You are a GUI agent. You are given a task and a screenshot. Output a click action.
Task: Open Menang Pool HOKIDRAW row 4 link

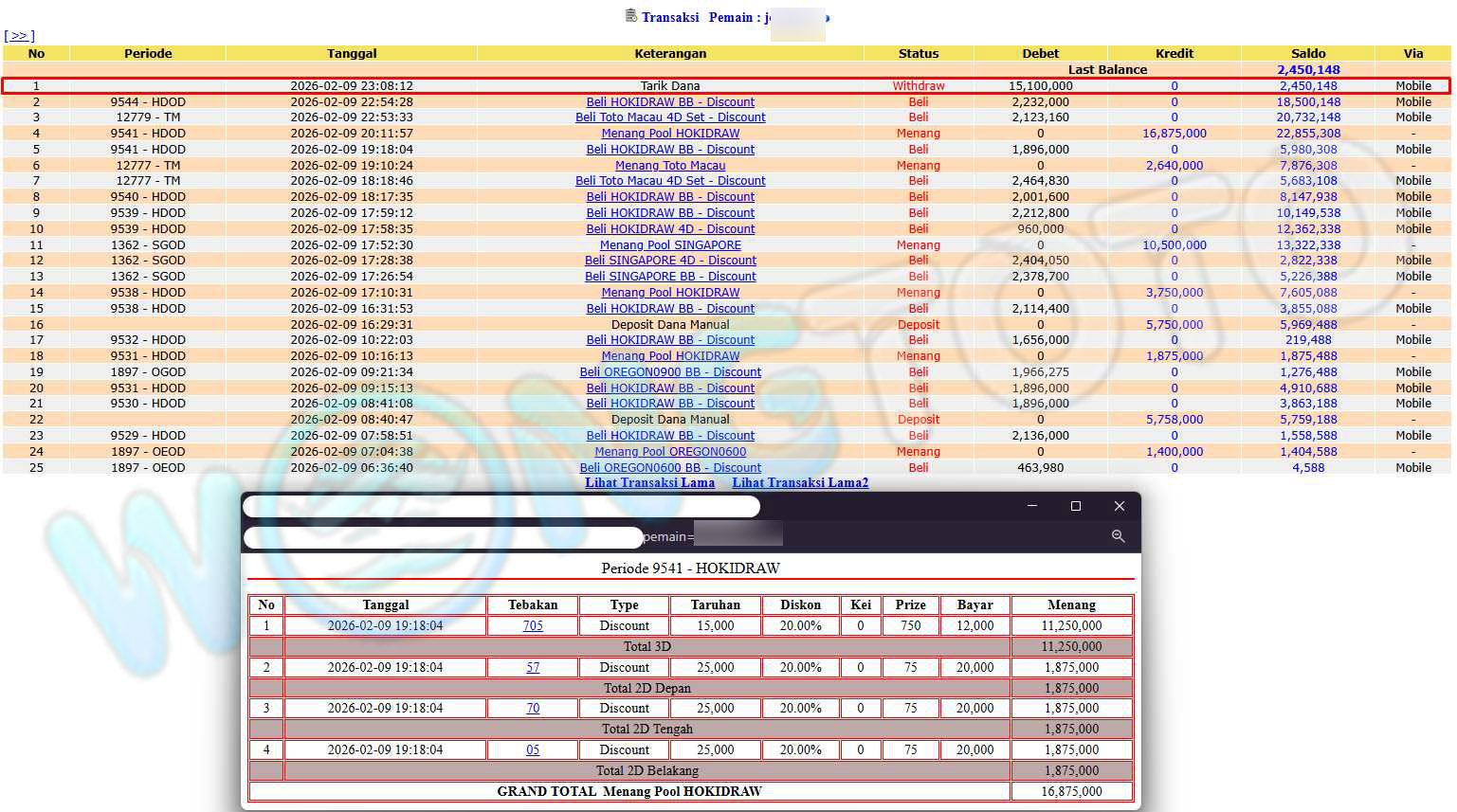point(670,134)
